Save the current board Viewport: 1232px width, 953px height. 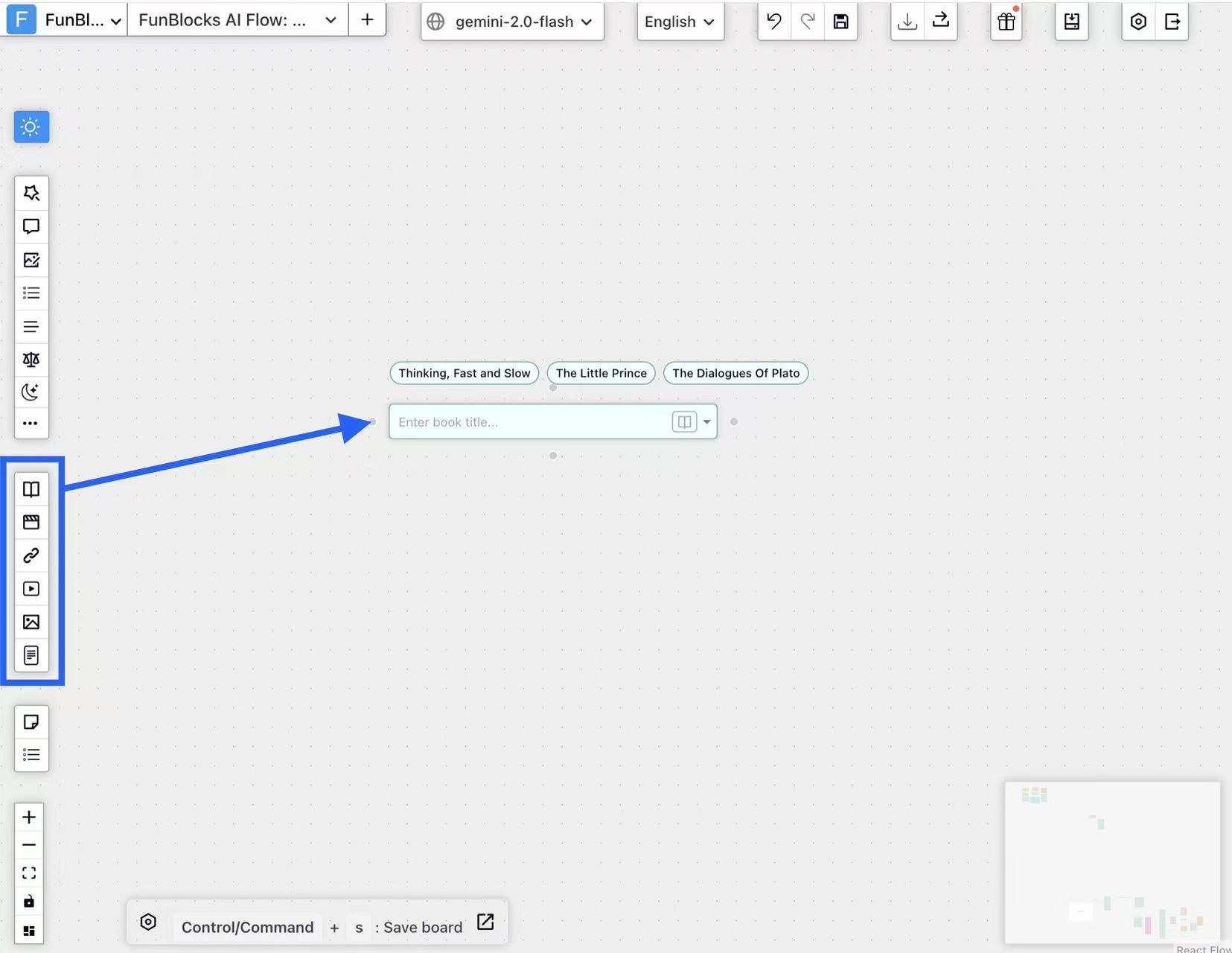click(841, 22)
